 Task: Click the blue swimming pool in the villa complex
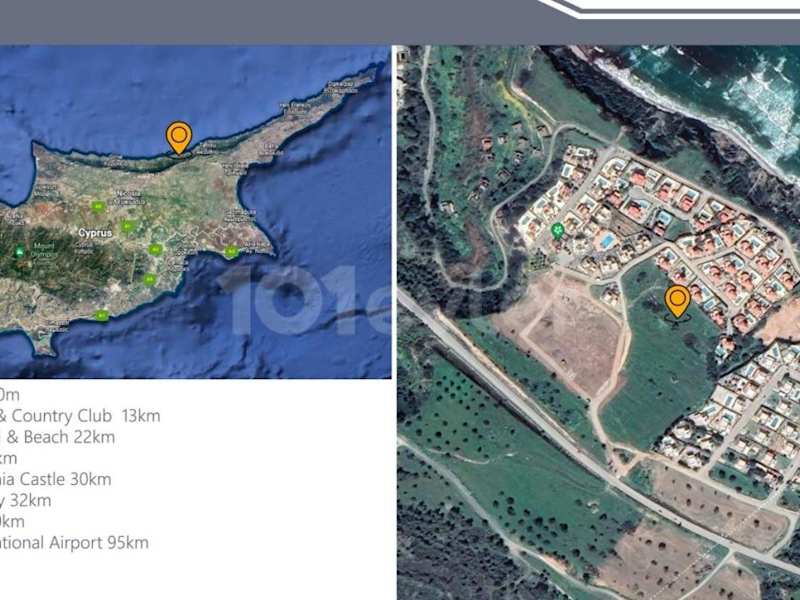(x=606, y=241)
